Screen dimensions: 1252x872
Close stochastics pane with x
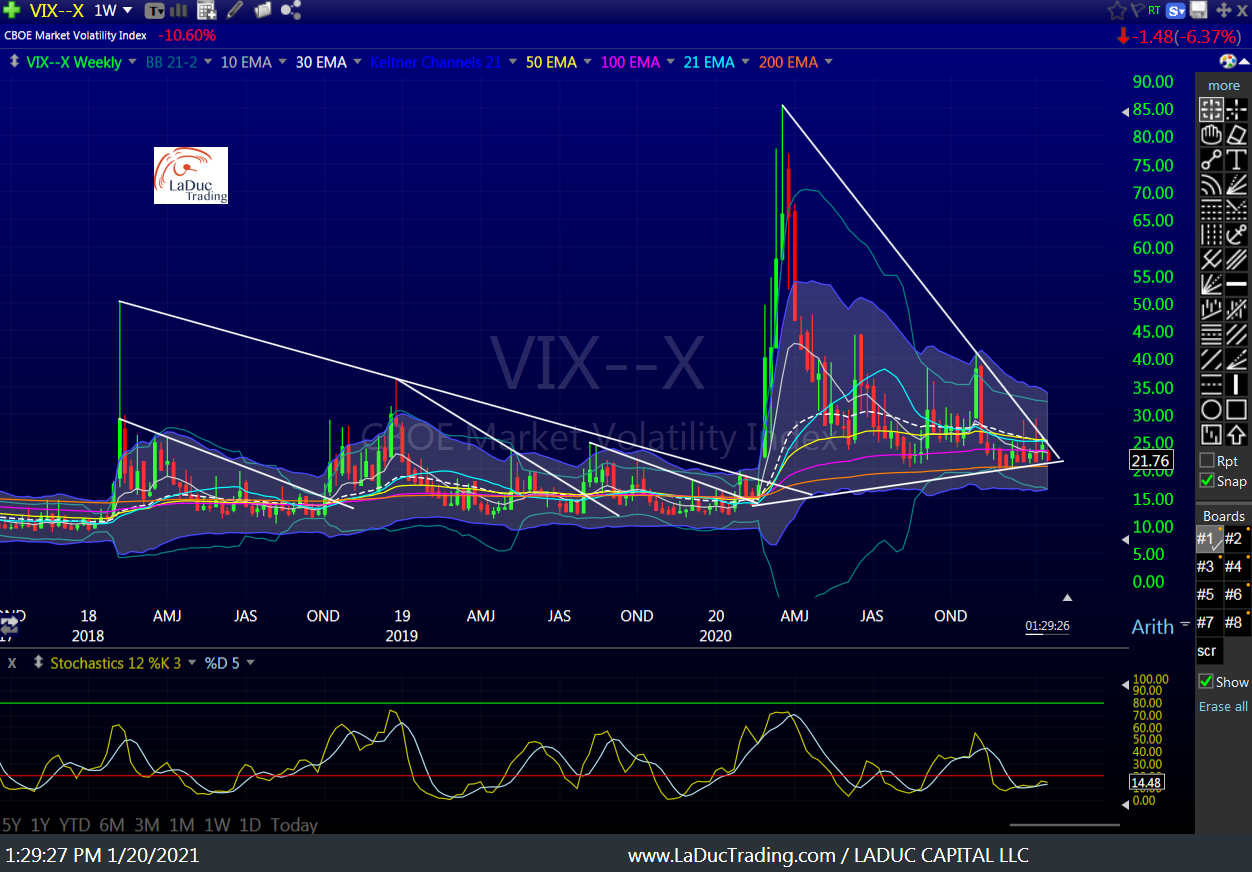click(13, 662)
